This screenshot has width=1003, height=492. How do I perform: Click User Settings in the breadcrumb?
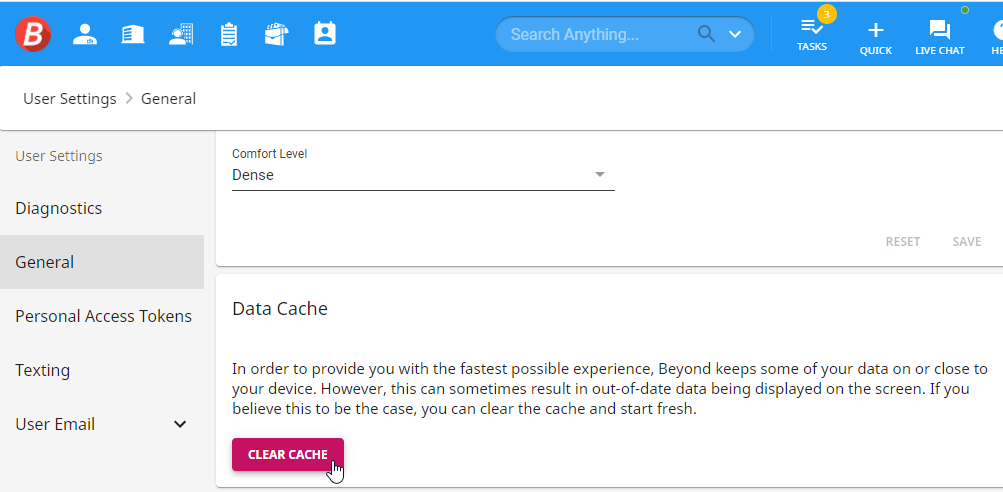point(70,98)
